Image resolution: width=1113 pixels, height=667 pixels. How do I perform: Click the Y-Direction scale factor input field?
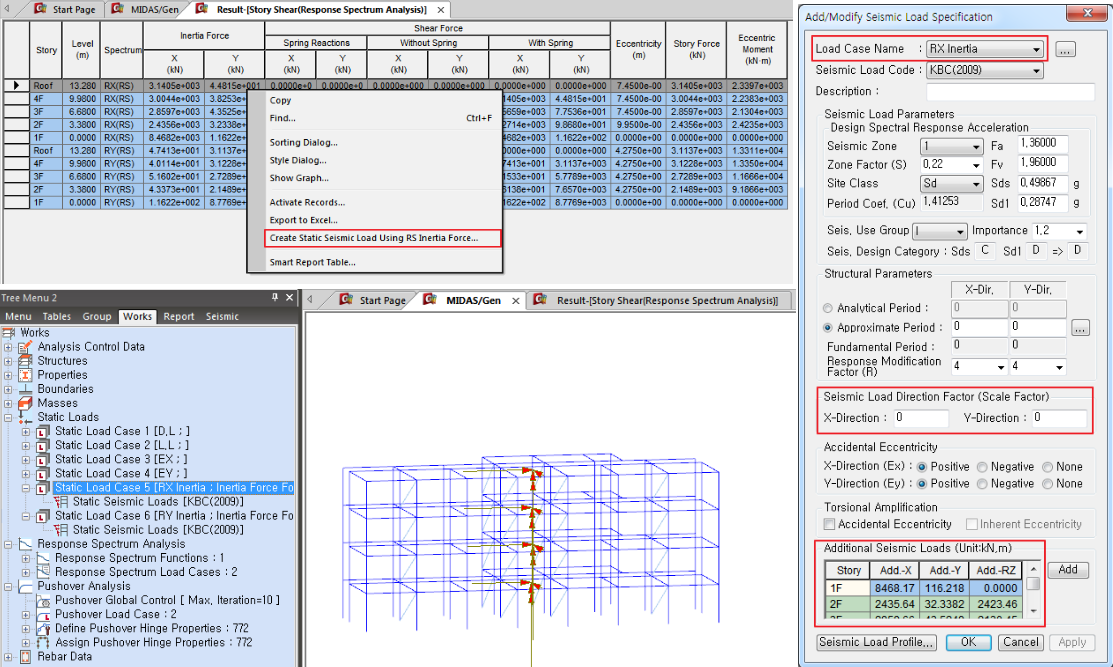[x=1058, y=418]
